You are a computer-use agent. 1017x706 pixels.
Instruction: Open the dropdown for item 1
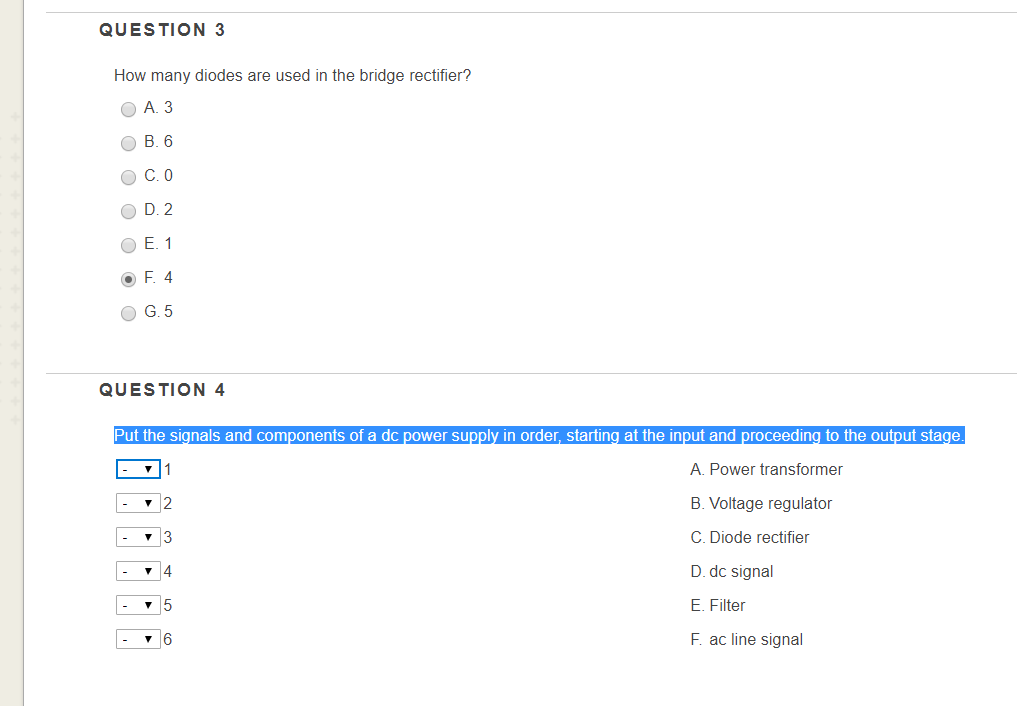click(138, 469)
